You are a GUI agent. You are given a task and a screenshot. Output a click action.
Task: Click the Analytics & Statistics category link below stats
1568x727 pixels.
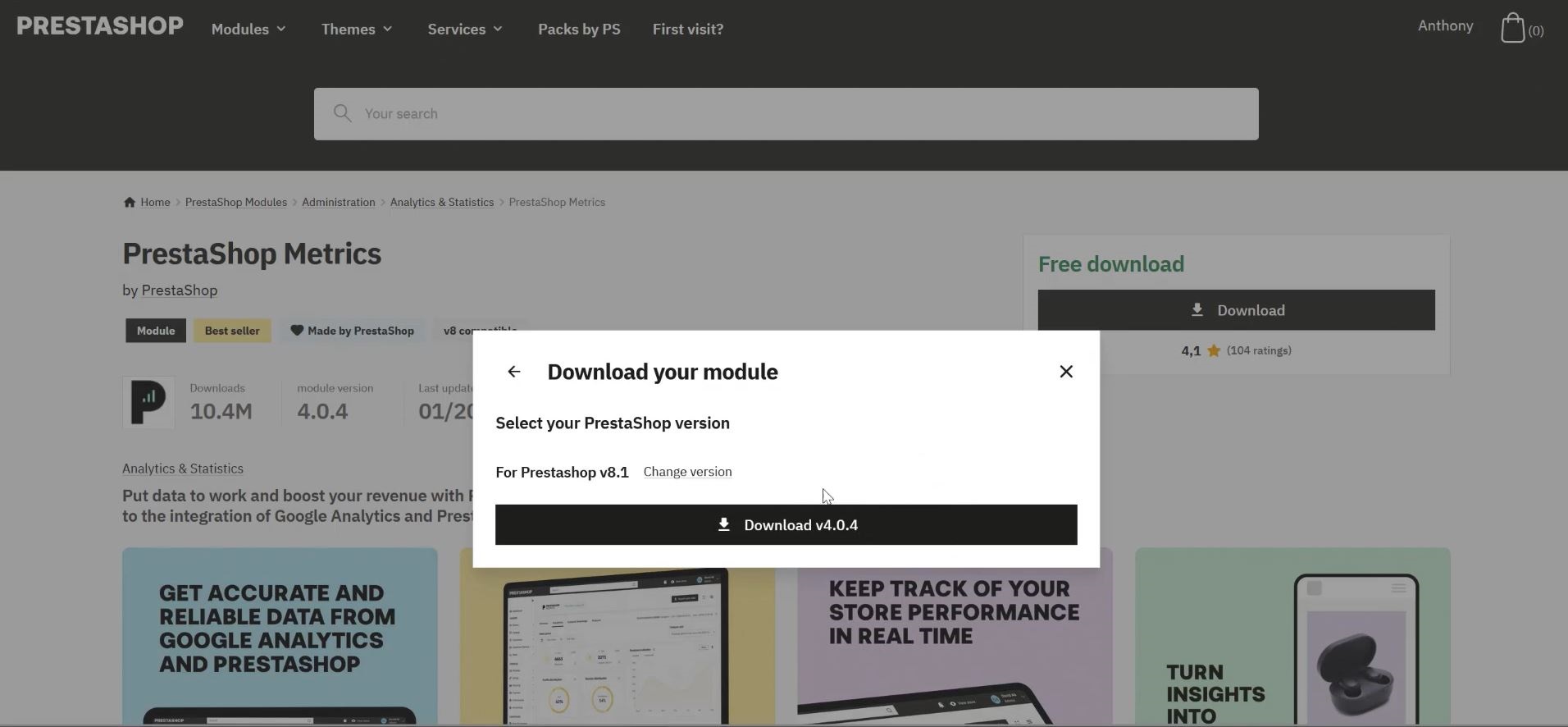(183, 469)
